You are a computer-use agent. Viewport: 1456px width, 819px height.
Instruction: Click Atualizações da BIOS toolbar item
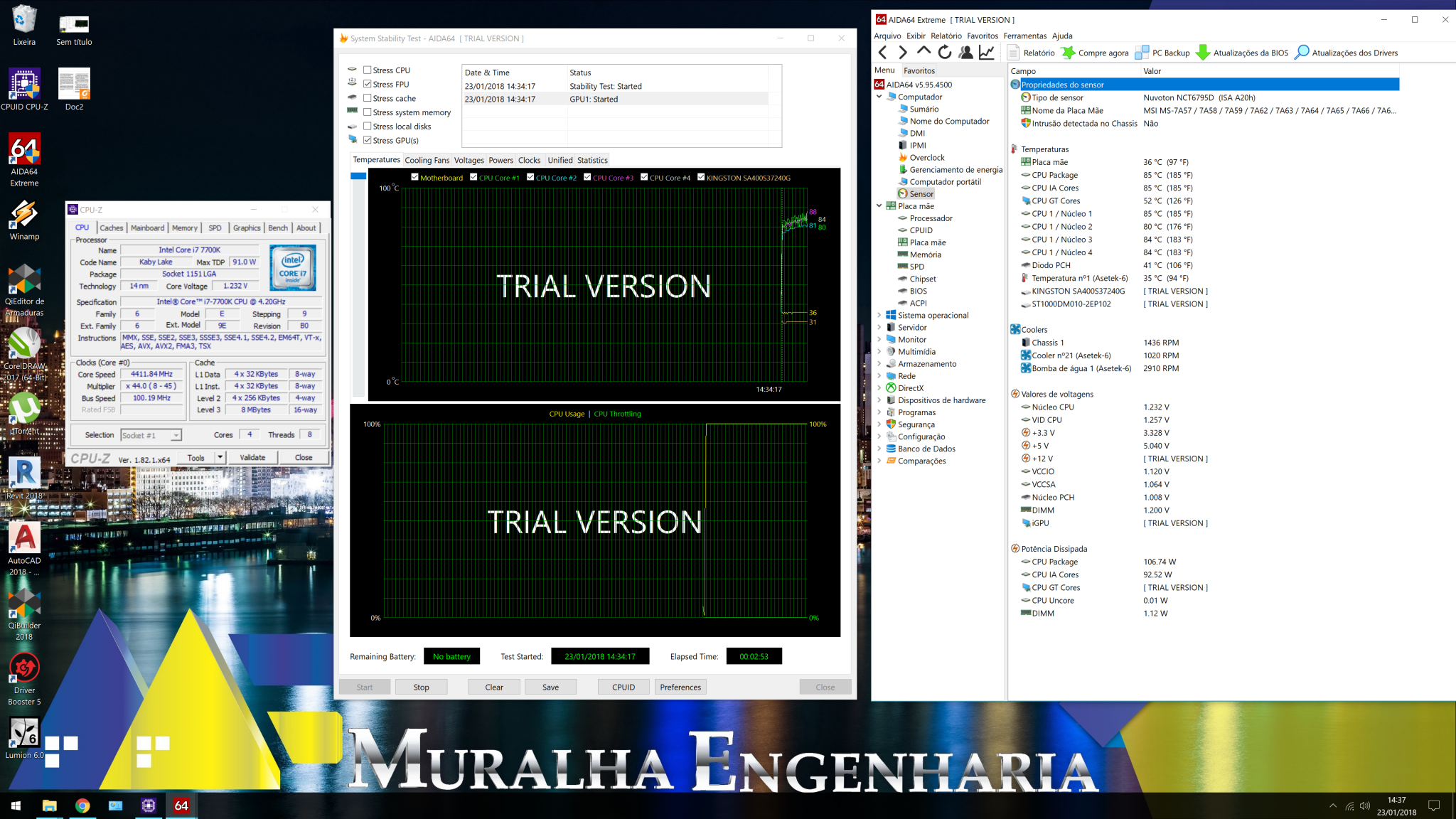pos(1242,53)
